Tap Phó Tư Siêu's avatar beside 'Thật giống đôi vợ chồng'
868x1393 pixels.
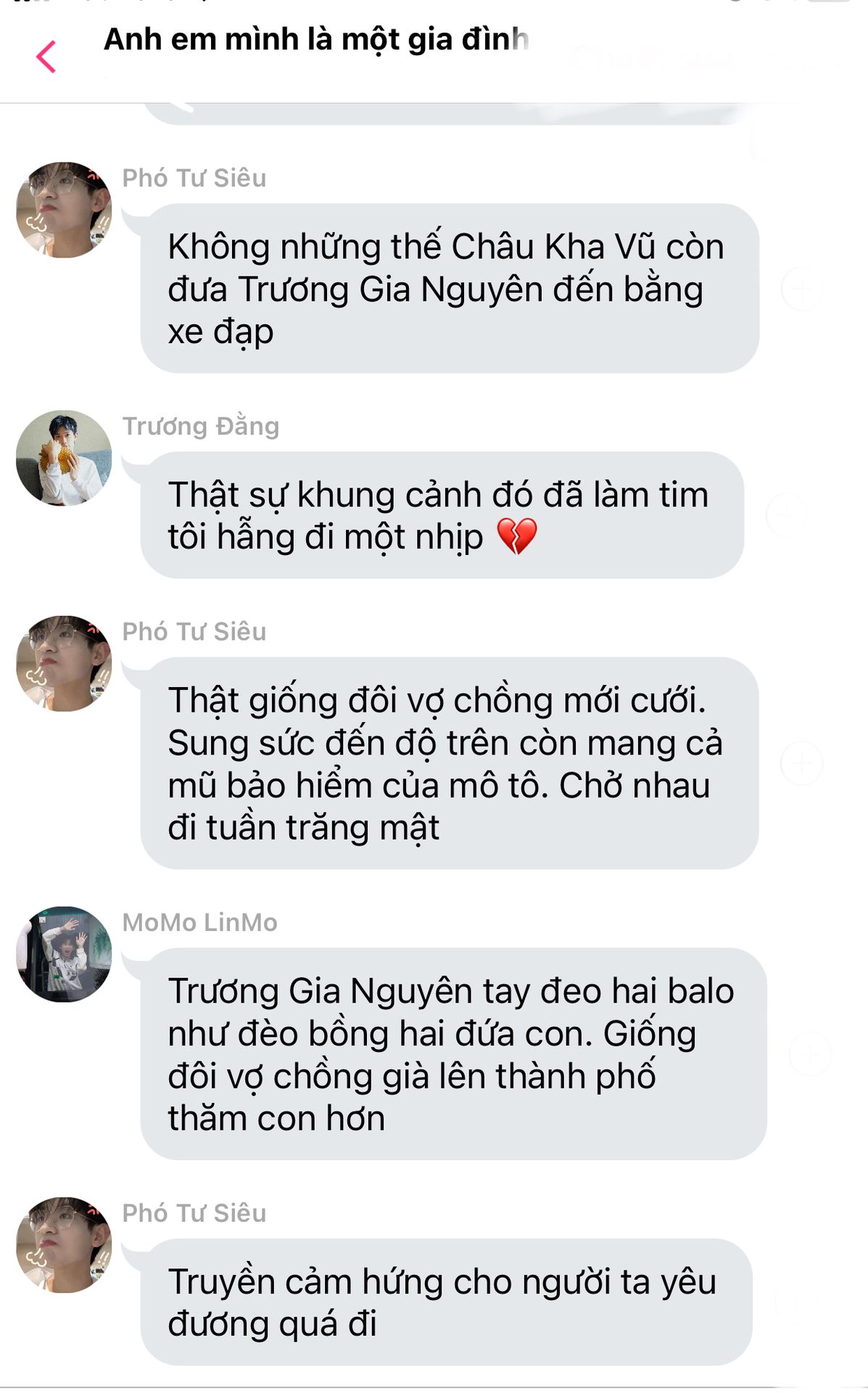point(64,663)
